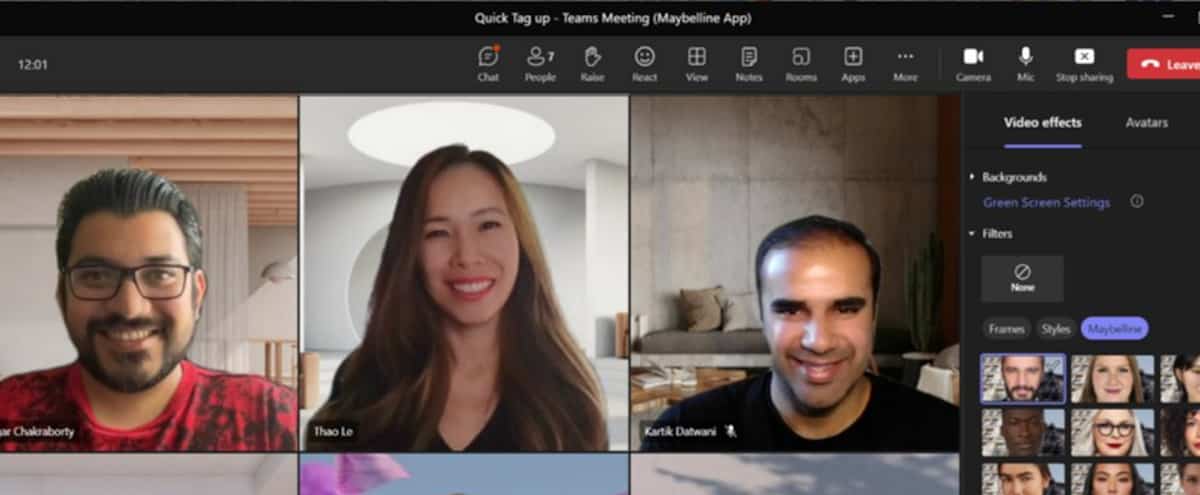Leave the meeting

coord(1163,64)
